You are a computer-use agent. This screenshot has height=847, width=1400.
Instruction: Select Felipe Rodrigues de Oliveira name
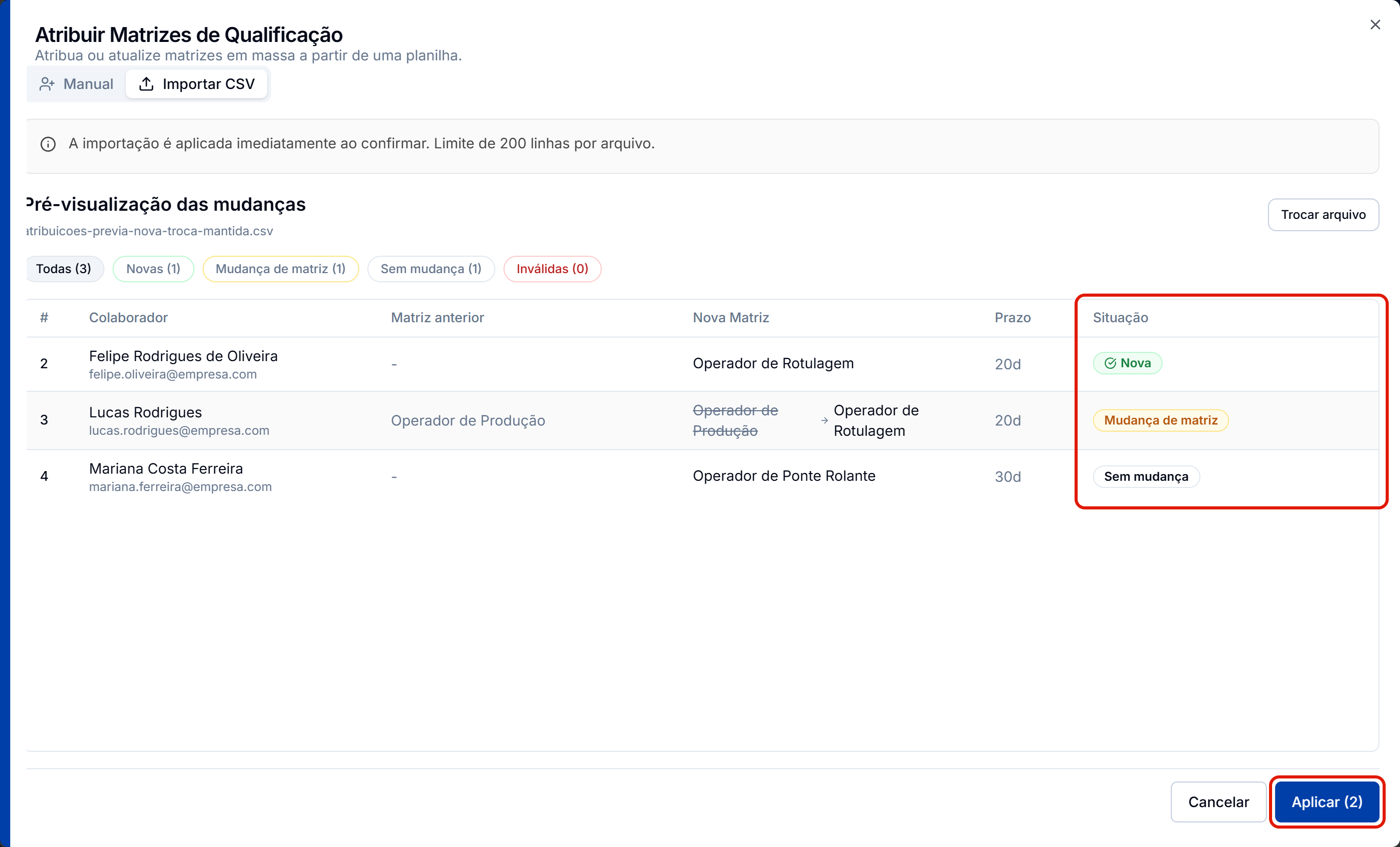[184, 356]
